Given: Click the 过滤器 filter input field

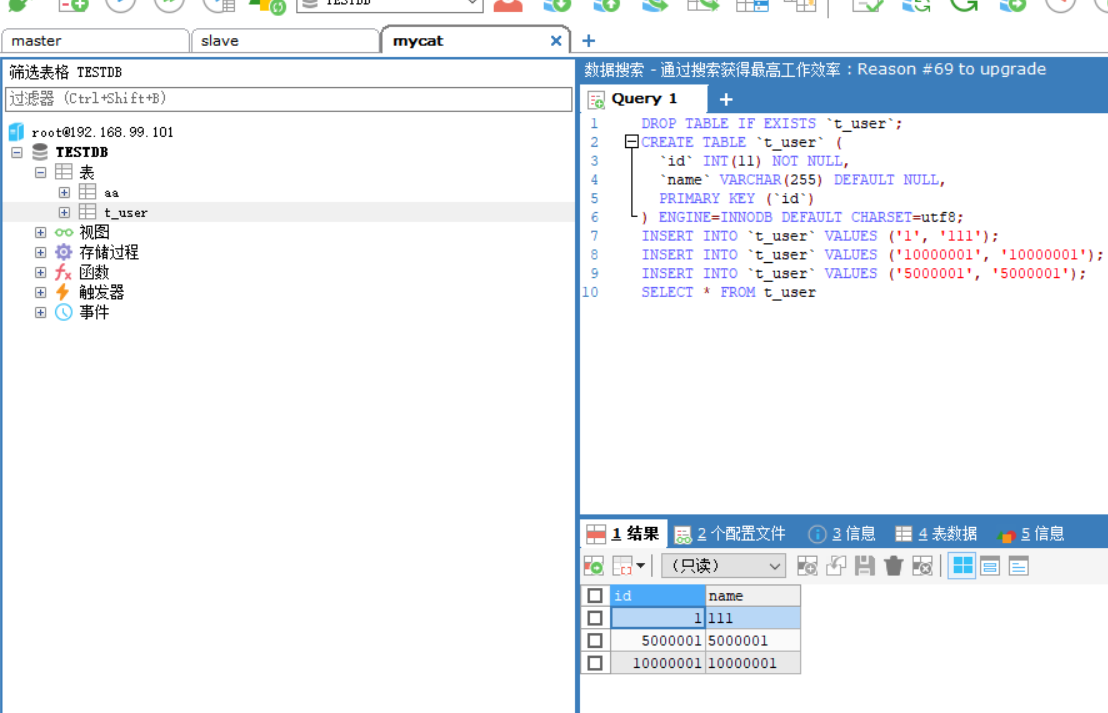Looking at the screenshot, I should pos(288,99).
